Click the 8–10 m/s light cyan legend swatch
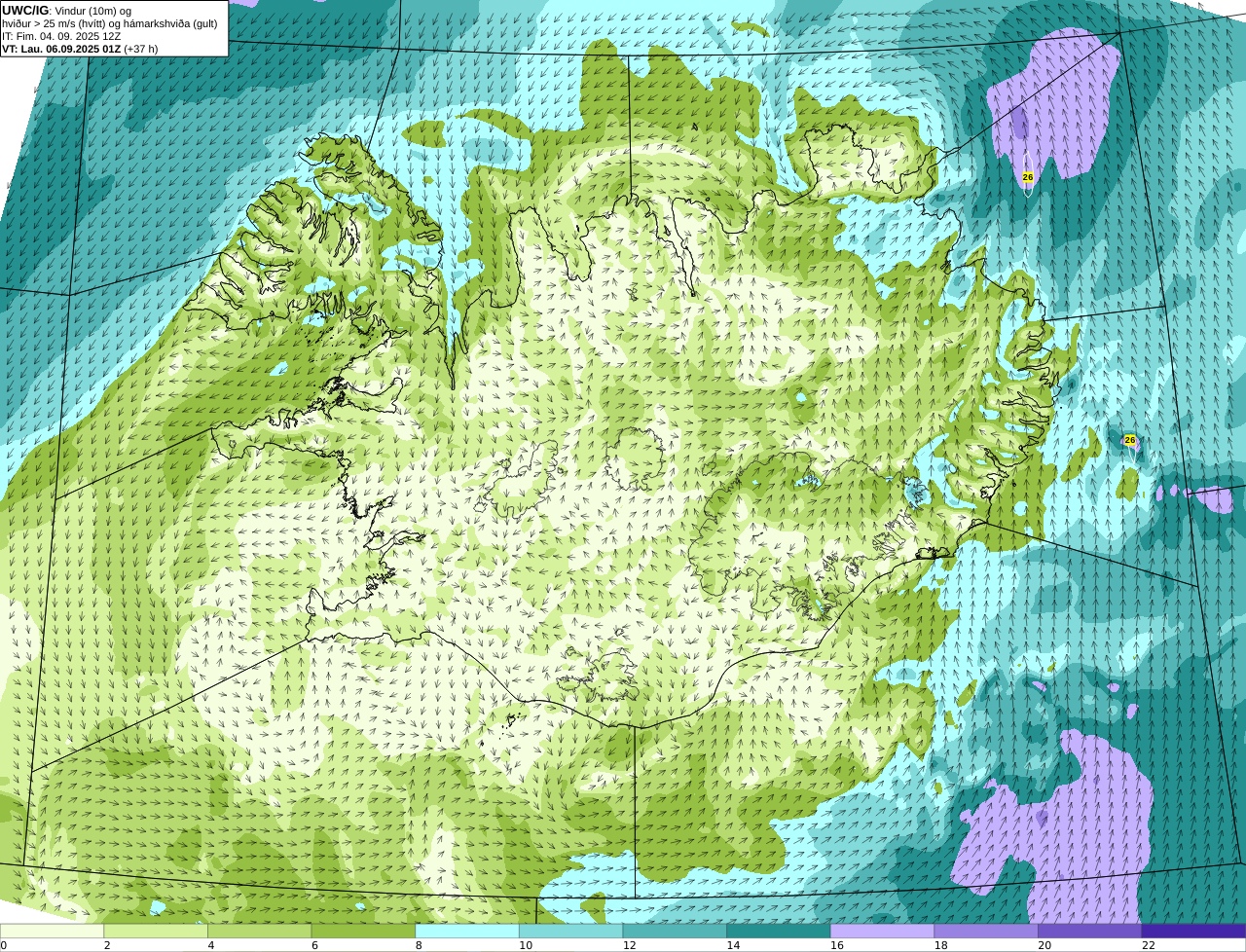1246x952 pixels. (x=467, y=931)
